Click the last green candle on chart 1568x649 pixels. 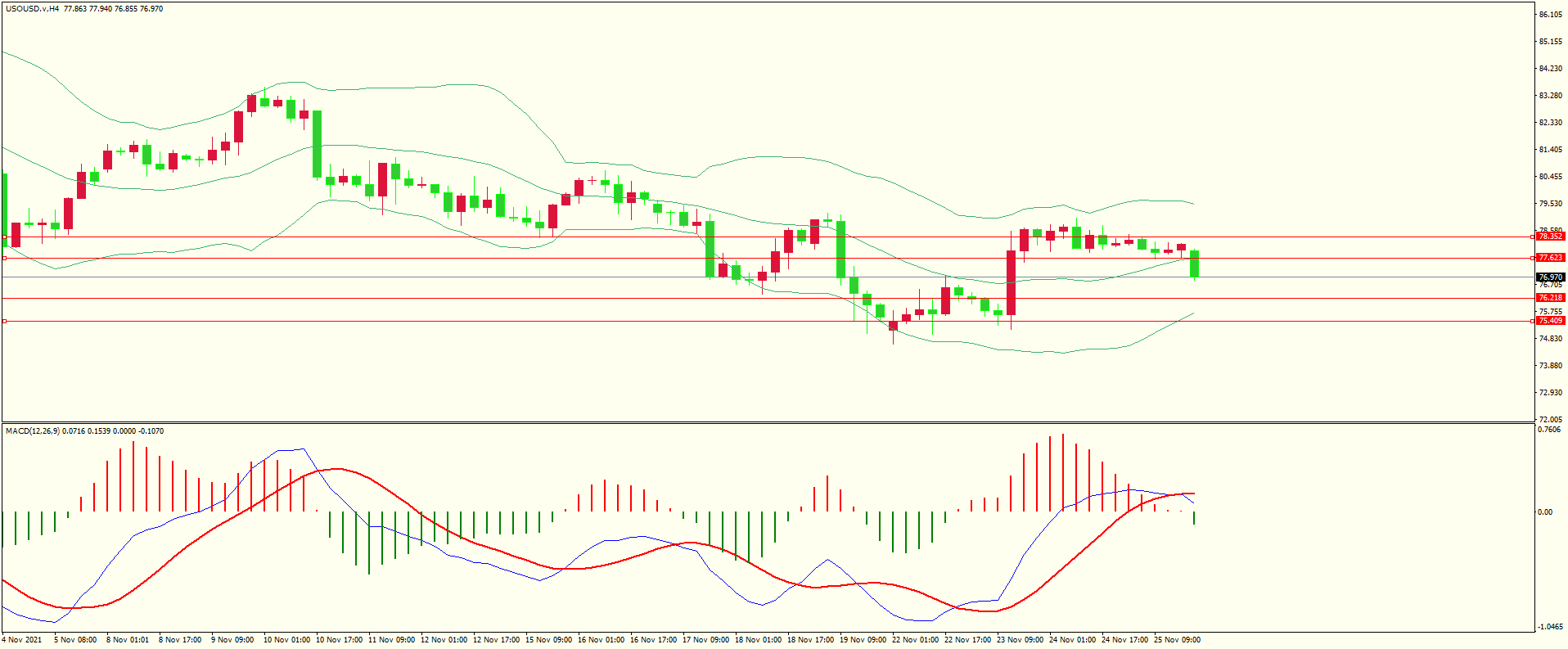[1194, 264]
